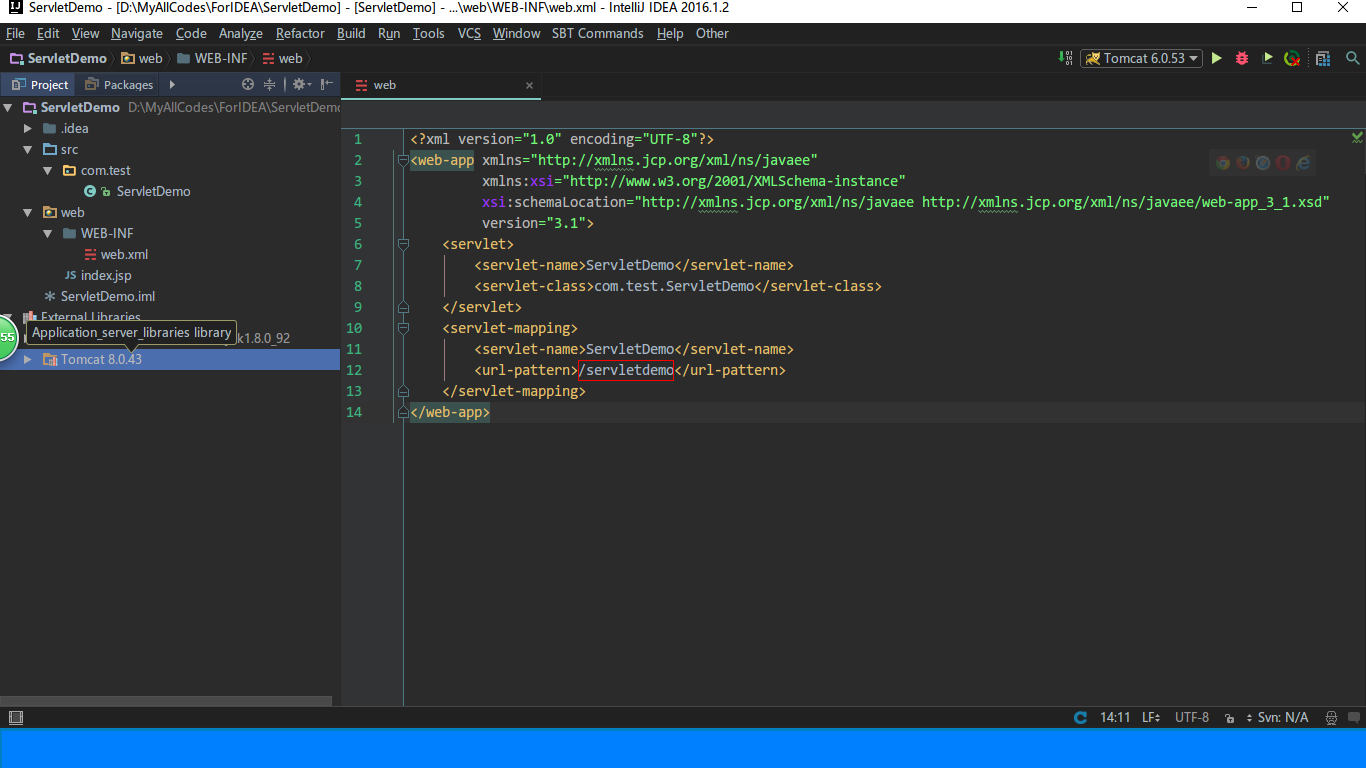The width and height of the screenshot is (1366, 768).
Task: Click the horizontal scrollbar of Project panel
Action: [x=166, y=702]
